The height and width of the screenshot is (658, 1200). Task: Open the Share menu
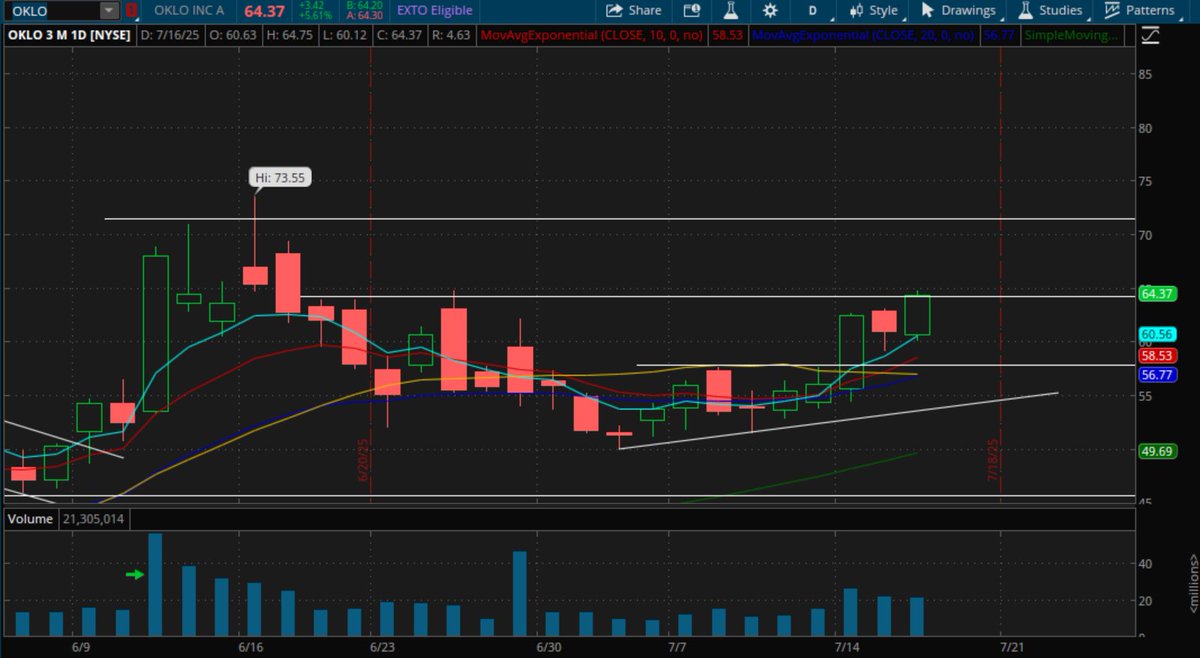(634, 11)
